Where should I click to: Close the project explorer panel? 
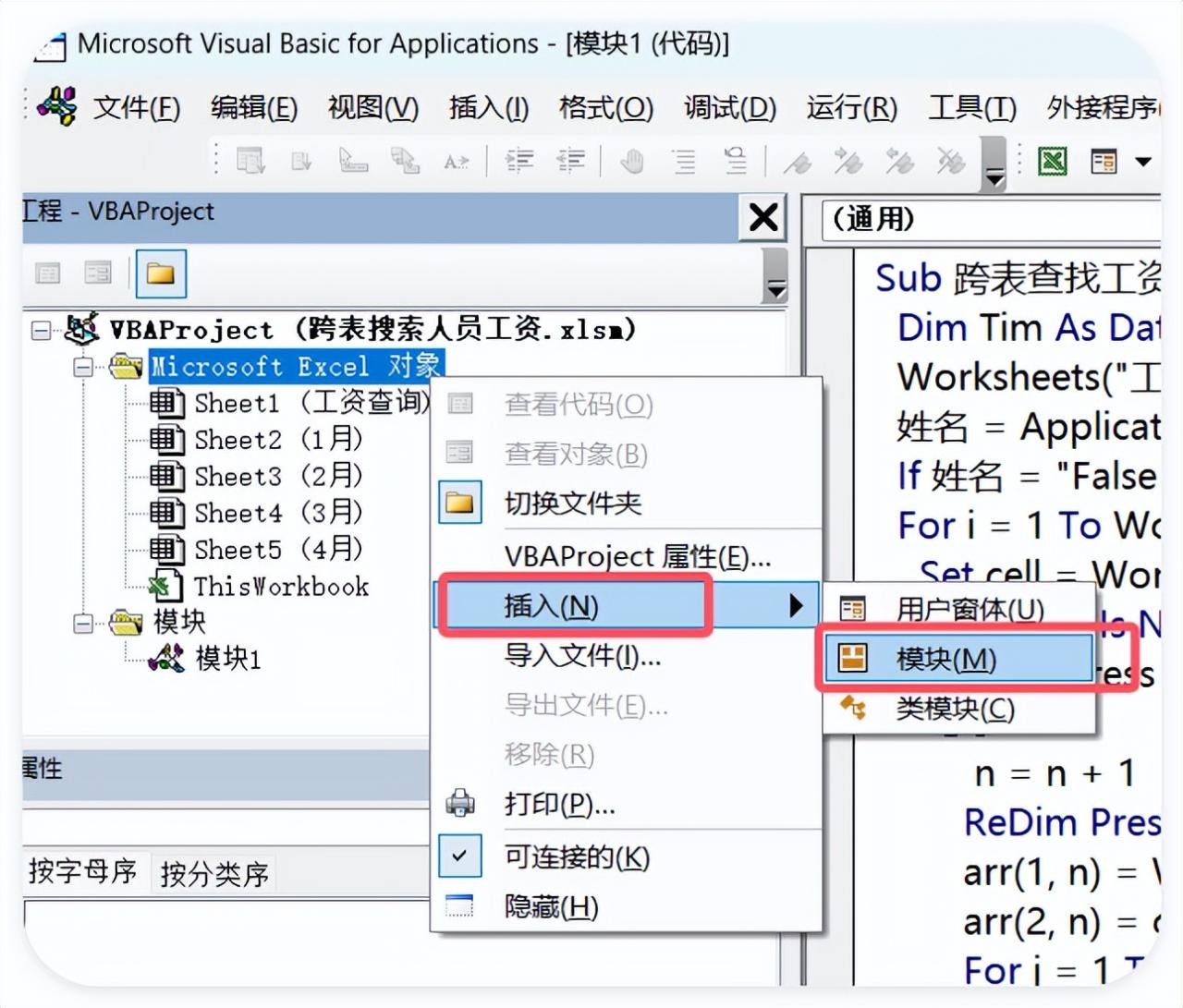click(763, 217)
